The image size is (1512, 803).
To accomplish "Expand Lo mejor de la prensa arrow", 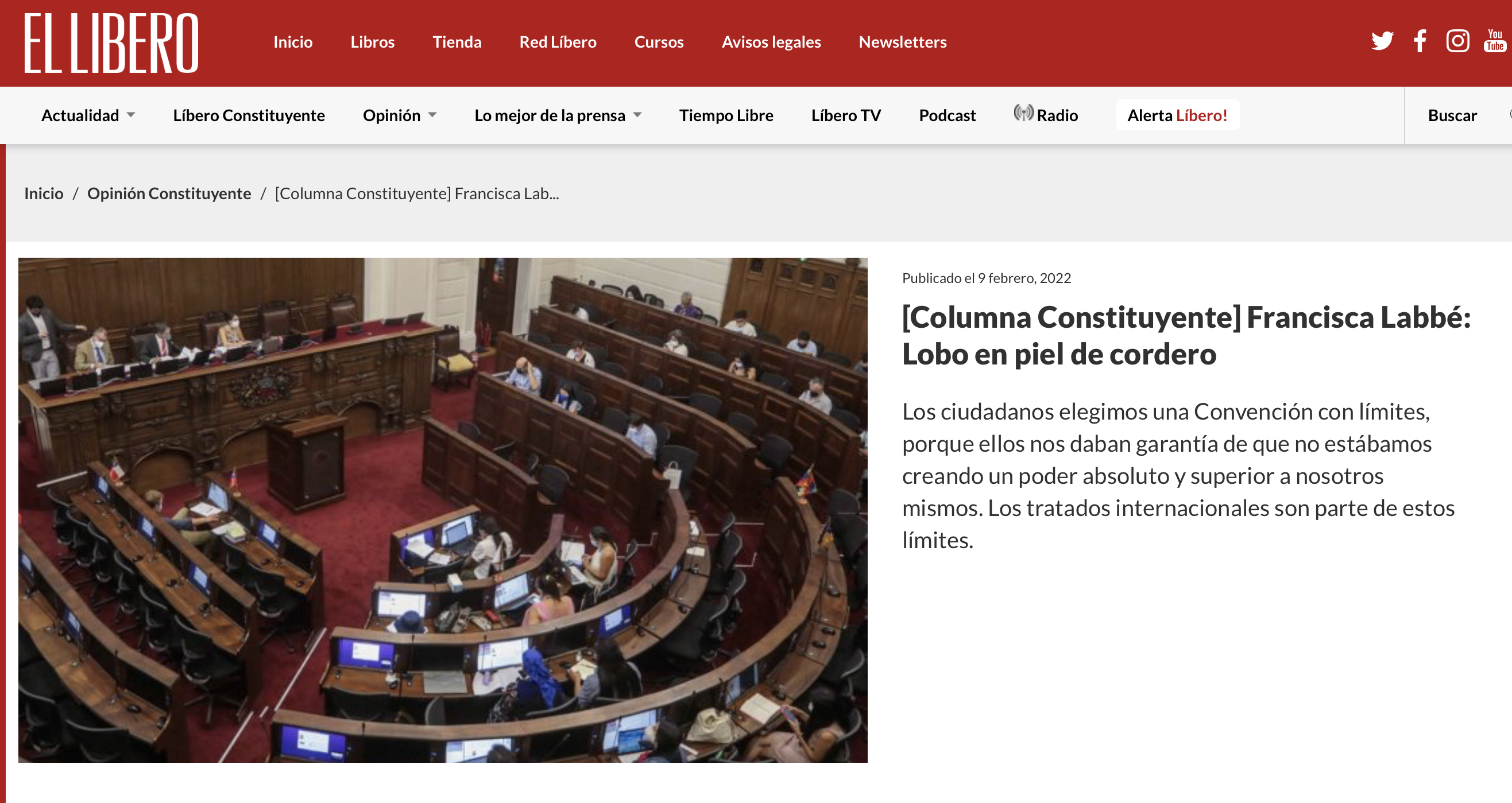I will click(637, 115).
